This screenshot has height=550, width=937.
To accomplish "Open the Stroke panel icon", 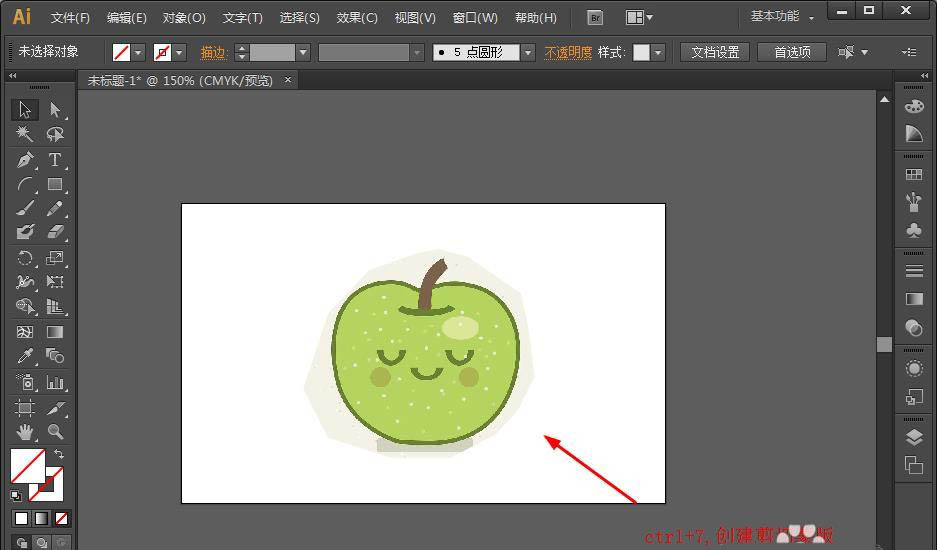I will click(x=914, y=271).
